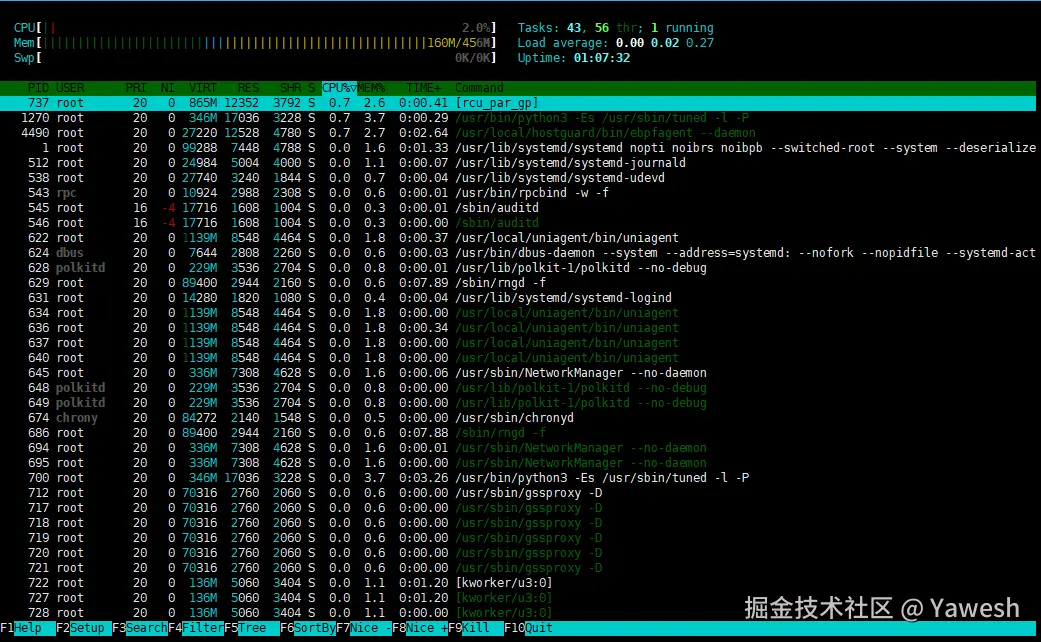The height and width of the screenshot is (642, 1041).
Task: Activate Filter in the bottom bar
Action: point(202,628)
